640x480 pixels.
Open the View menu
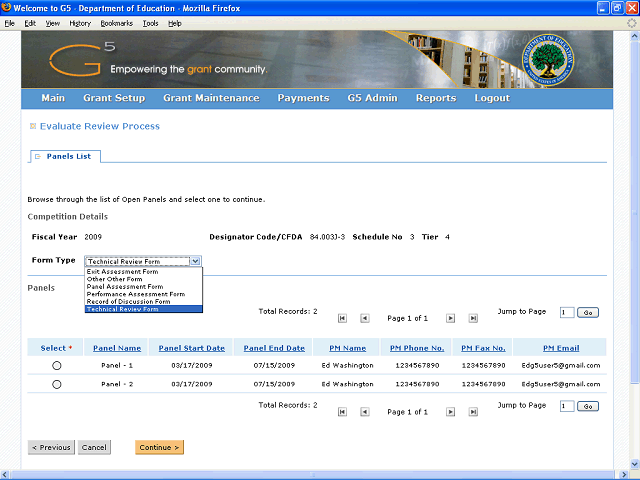tap(52, 23)
